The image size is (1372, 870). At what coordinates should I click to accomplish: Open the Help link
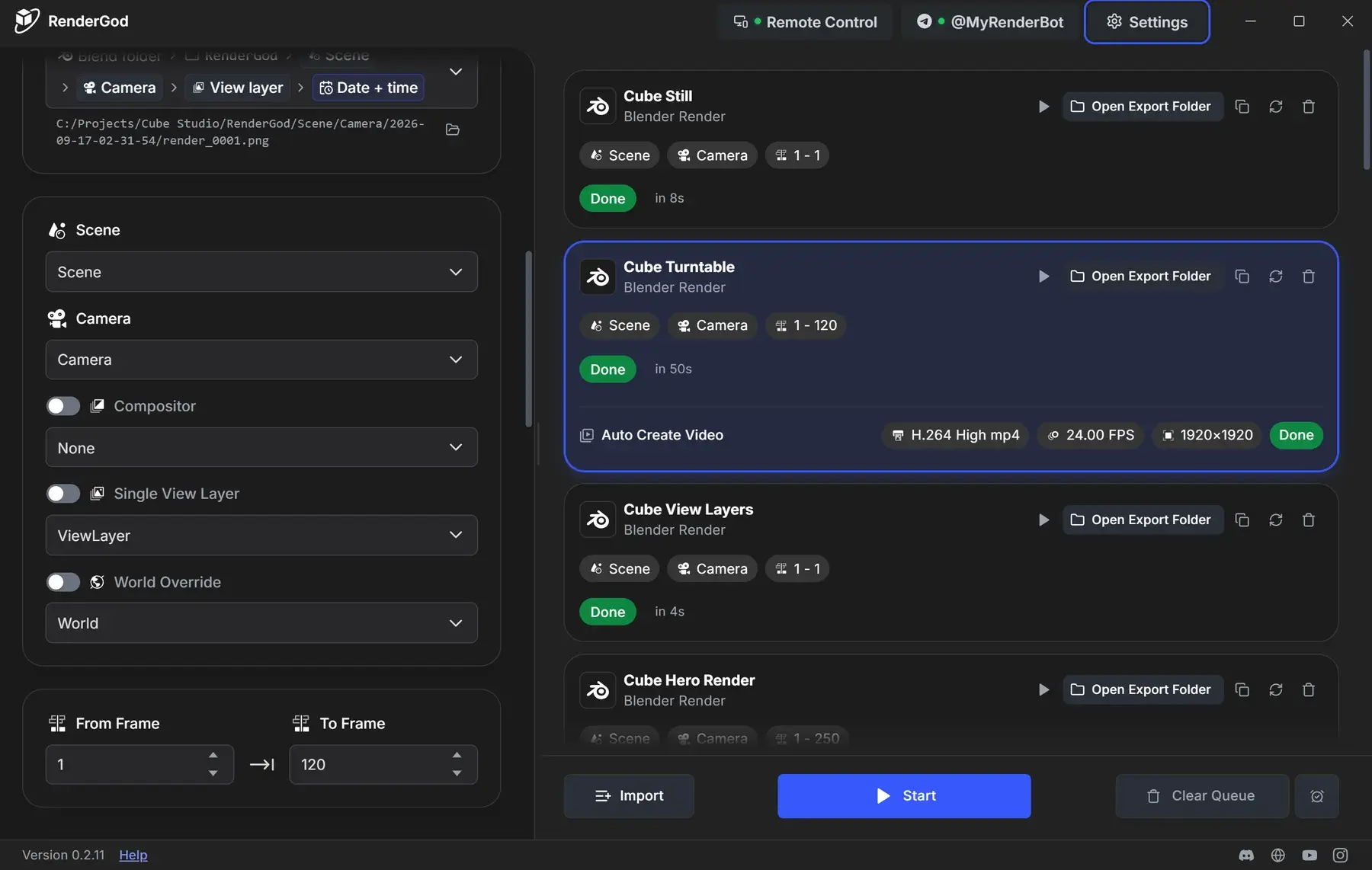[x=133, y=855]
